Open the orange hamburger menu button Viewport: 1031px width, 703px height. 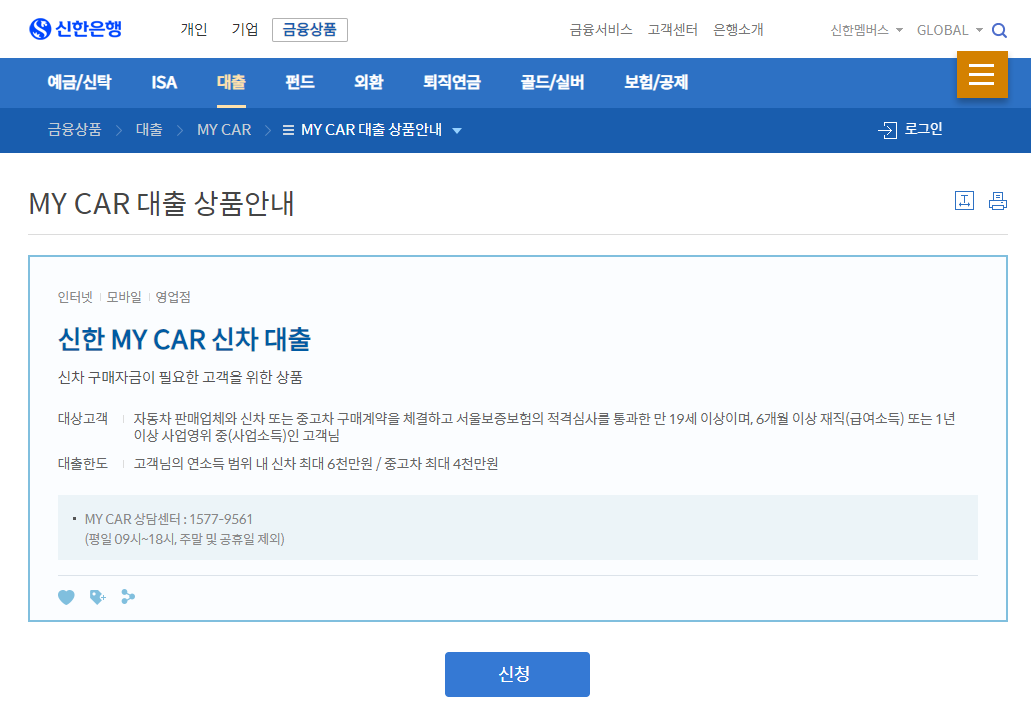point(982,74)
